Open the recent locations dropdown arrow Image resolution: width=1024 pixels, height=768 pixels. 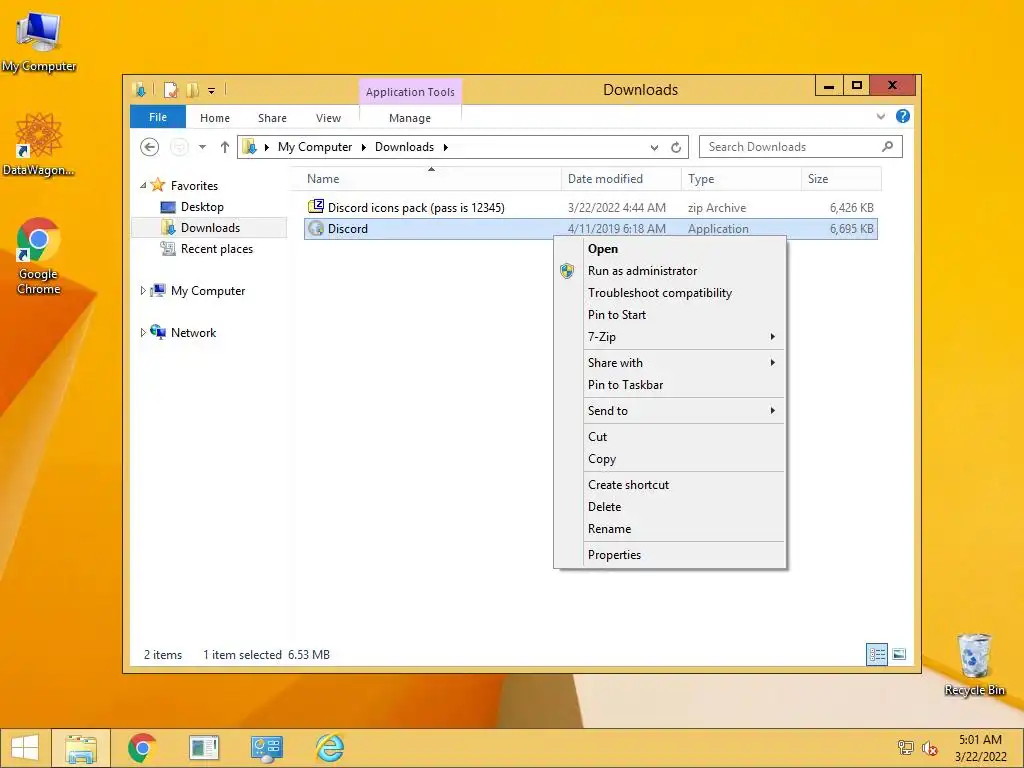click(202, 147)
